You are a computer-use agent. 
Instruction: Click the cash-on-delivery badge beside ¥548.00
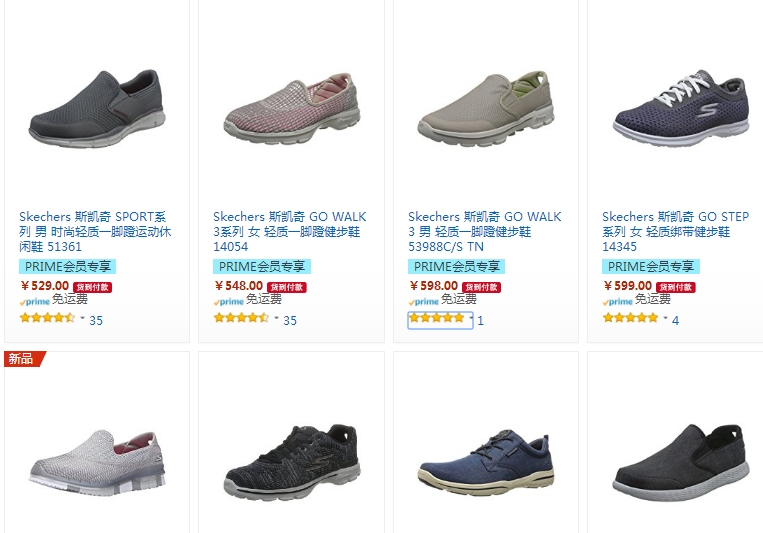(287, 287)
